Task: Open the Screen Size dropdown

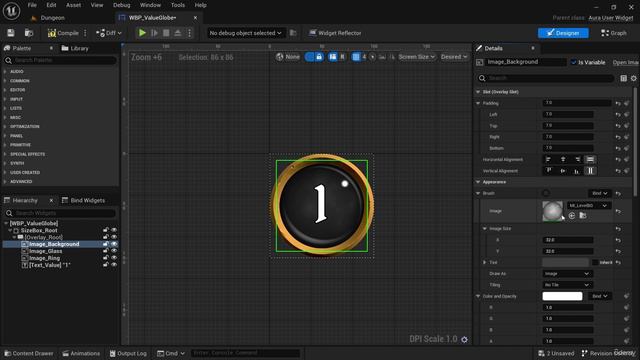Action: [416, 57]
